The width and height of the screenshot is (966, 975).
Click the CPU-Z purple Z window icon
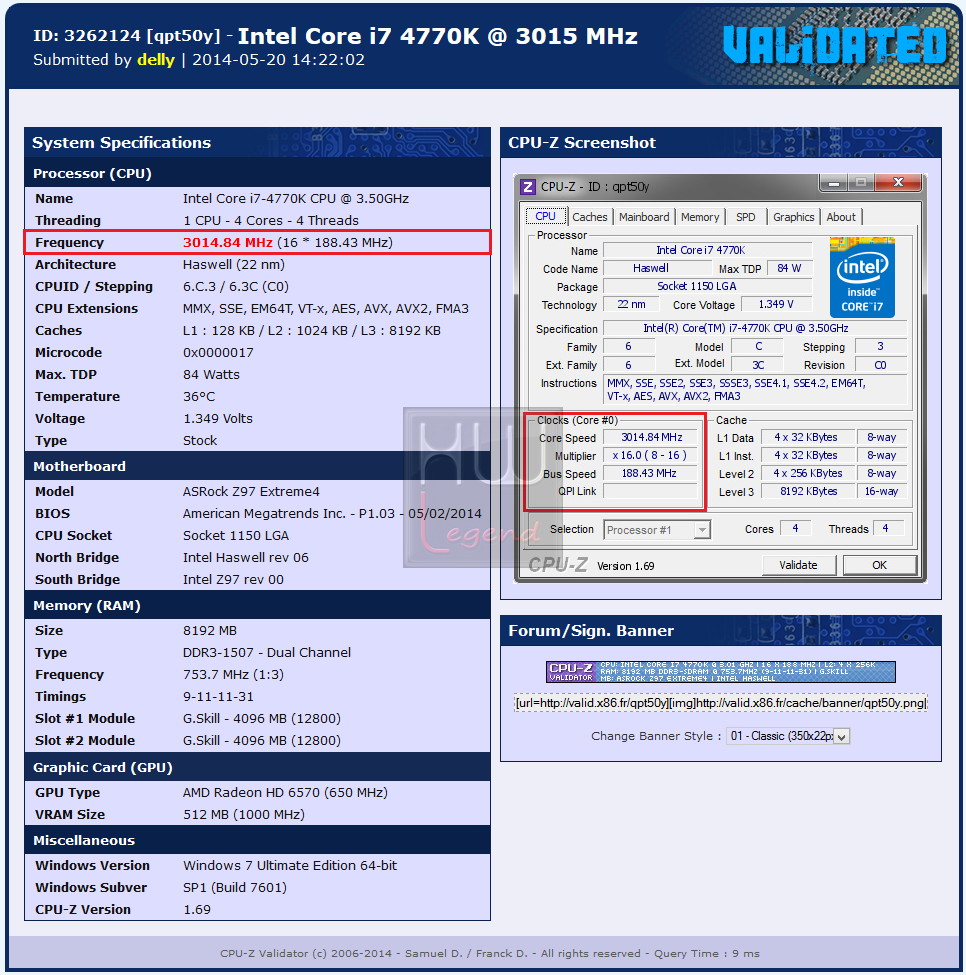528,187
